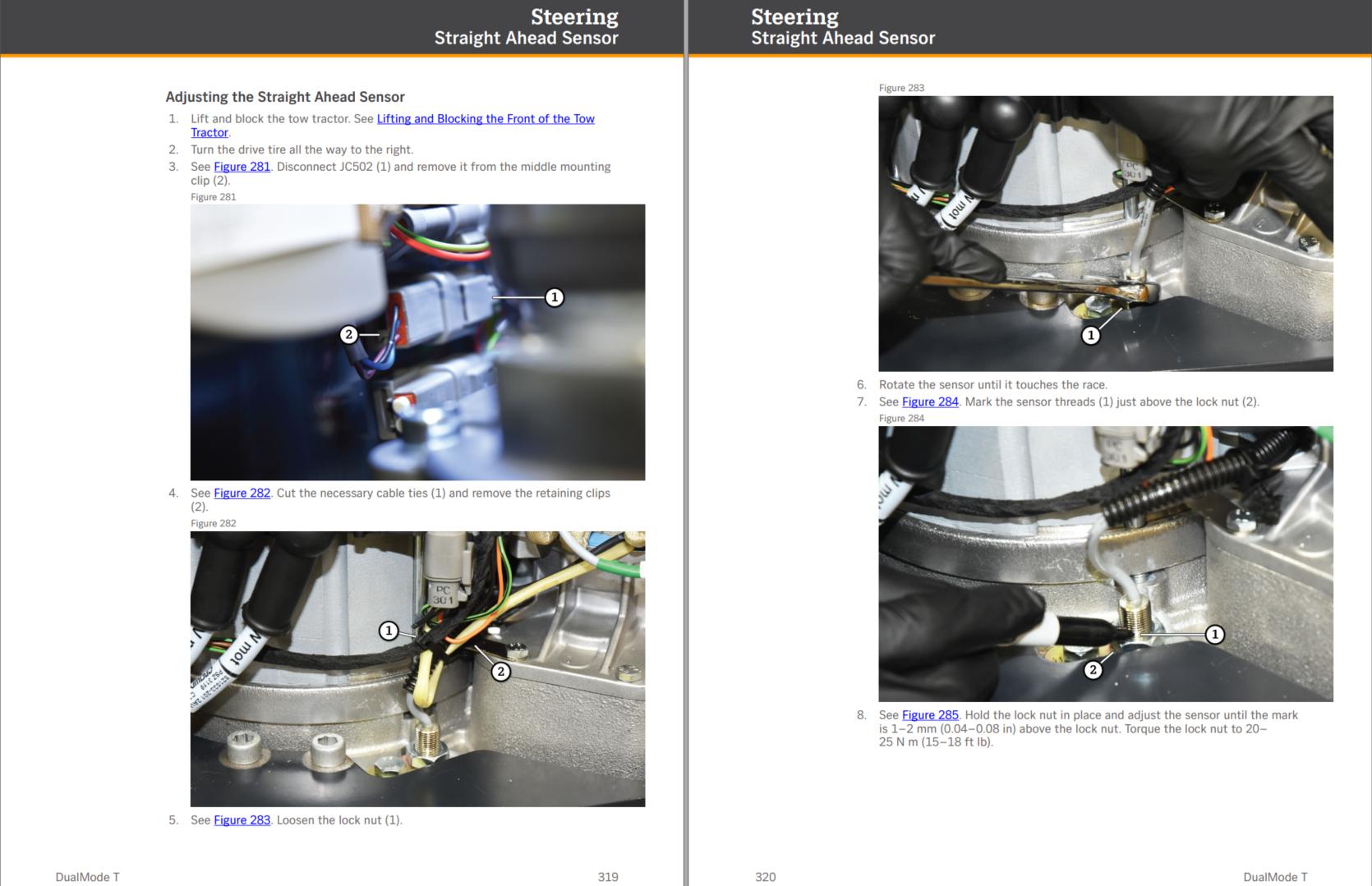This screenshot has width=1372, height=886.
Task: Follow the Figure 281 link in step 3
Action: click(x=242, y=167)
